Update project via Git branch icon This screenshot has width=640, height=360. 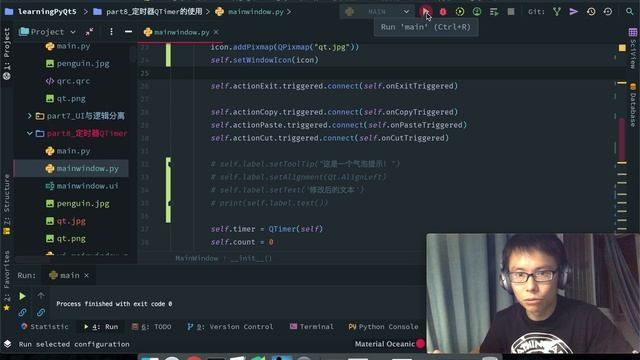[x=557, y=12]
